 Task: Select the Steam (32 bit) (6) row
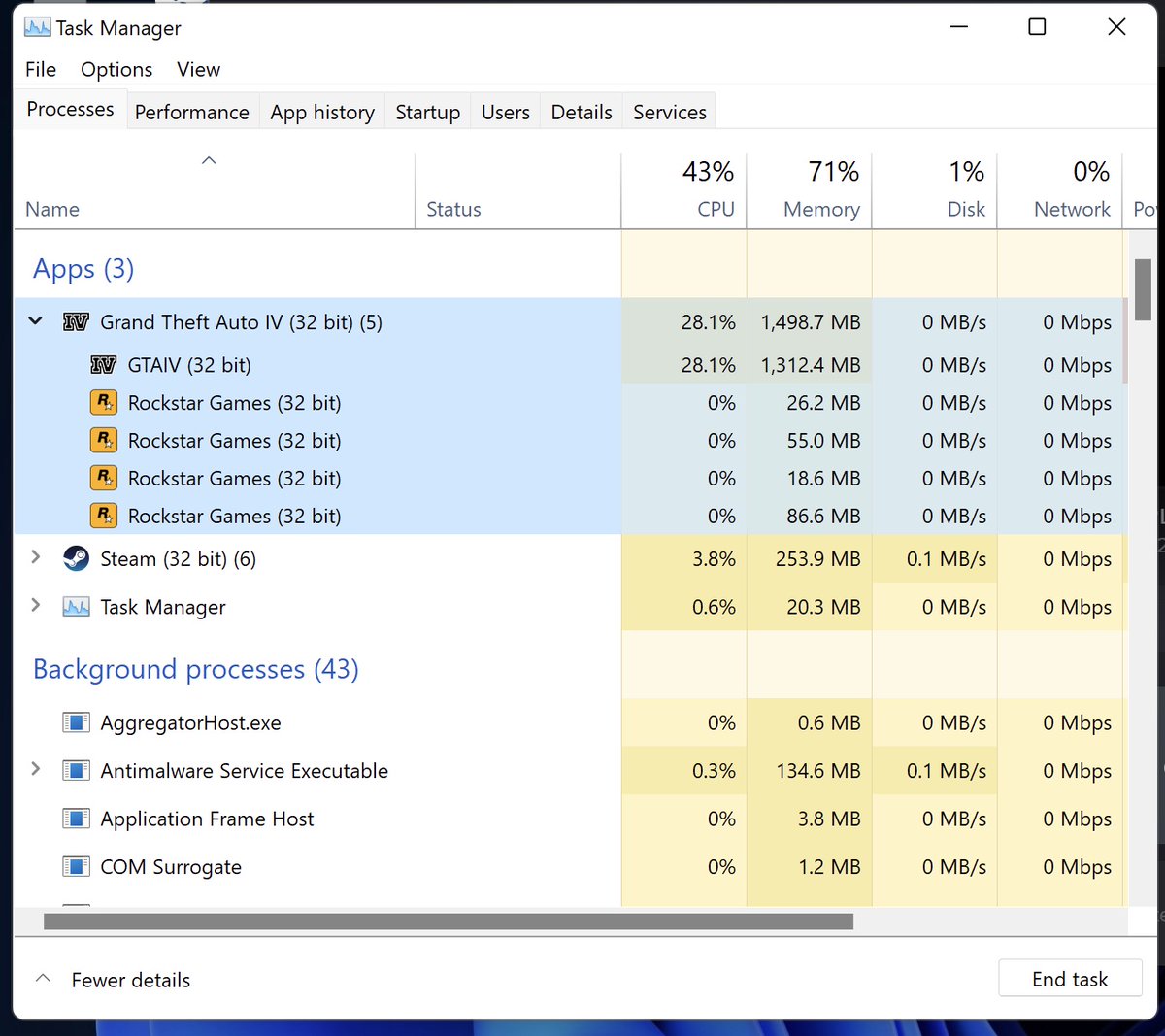tap(570, 558)
